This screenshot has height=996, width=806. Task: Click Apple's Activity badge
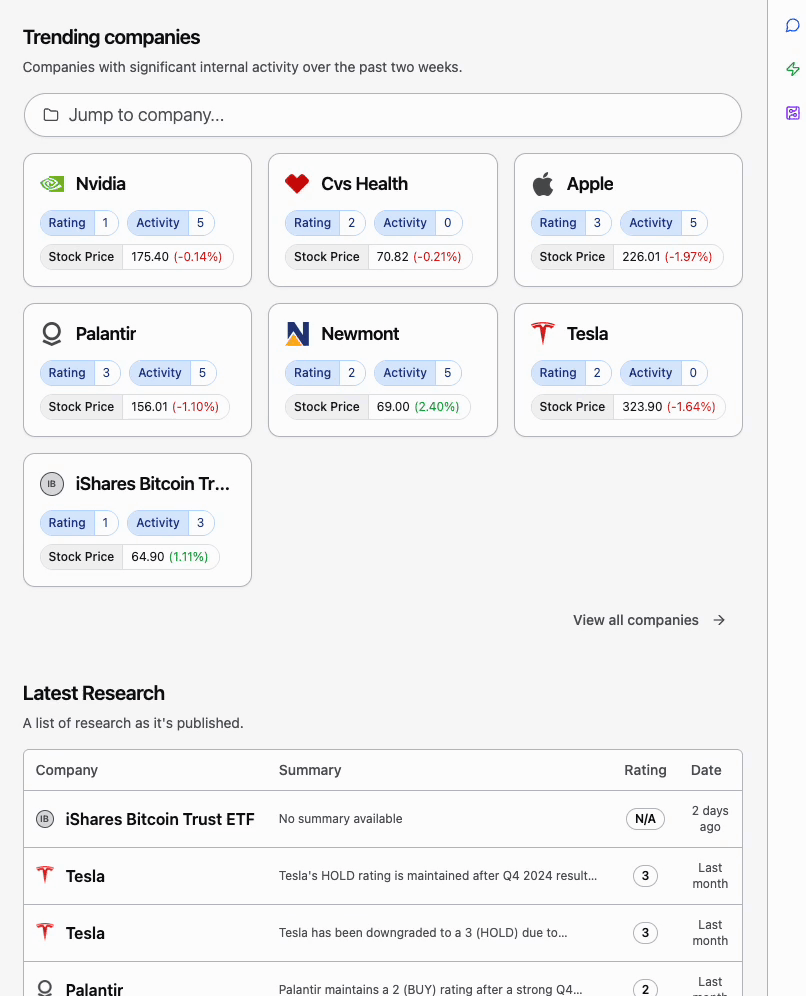[x=664, y=223]
